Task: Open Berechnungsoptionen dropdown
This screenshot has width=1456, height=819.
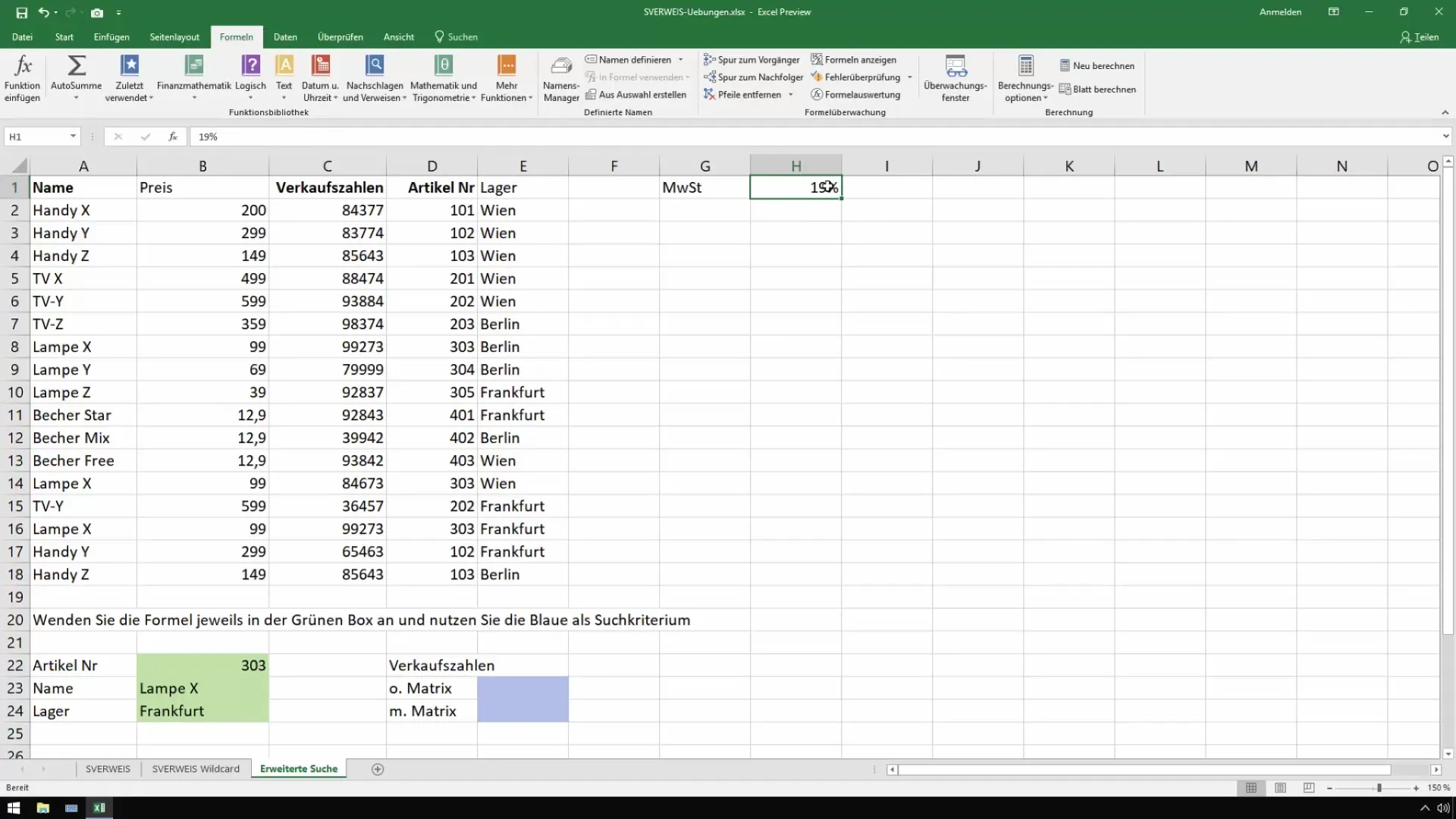Action: tap(1025, 77)
